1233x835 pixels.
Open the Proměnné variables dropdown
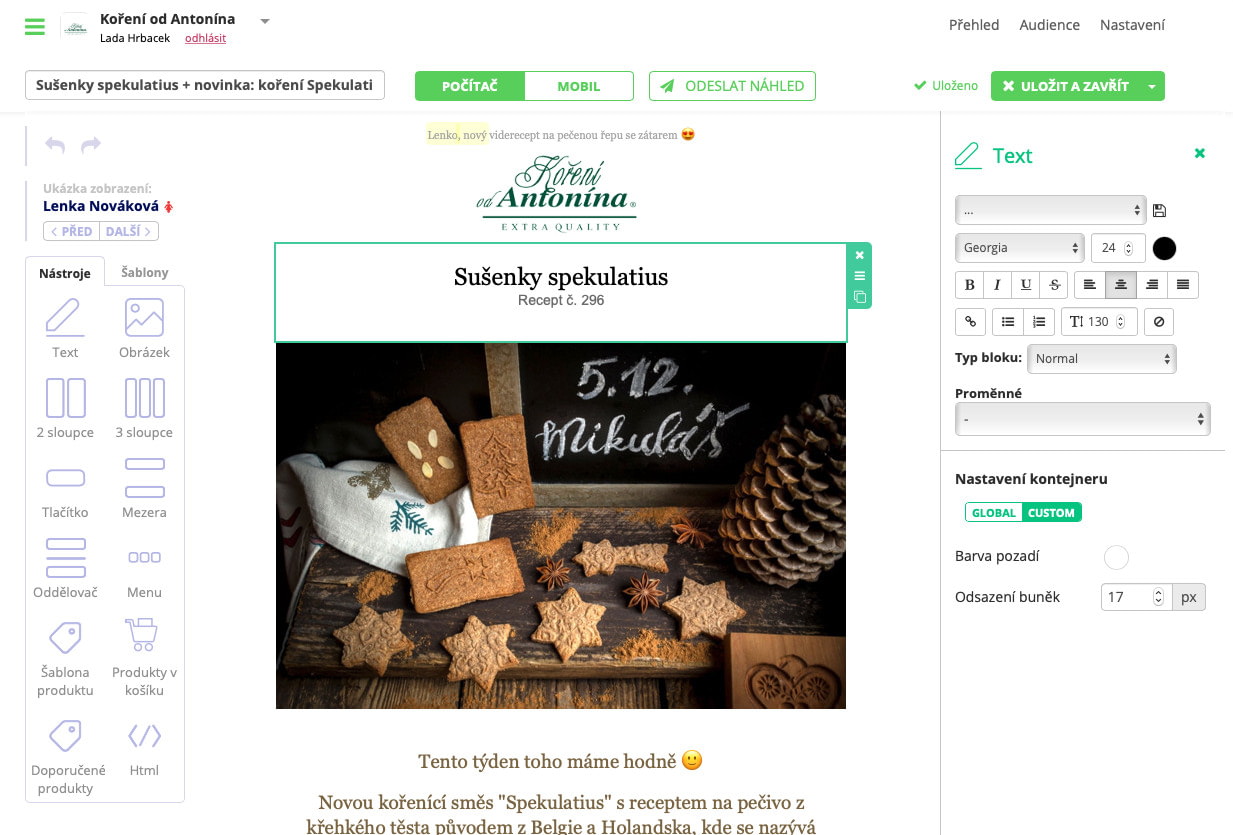pyautogui.click(x=1082, y=420)
